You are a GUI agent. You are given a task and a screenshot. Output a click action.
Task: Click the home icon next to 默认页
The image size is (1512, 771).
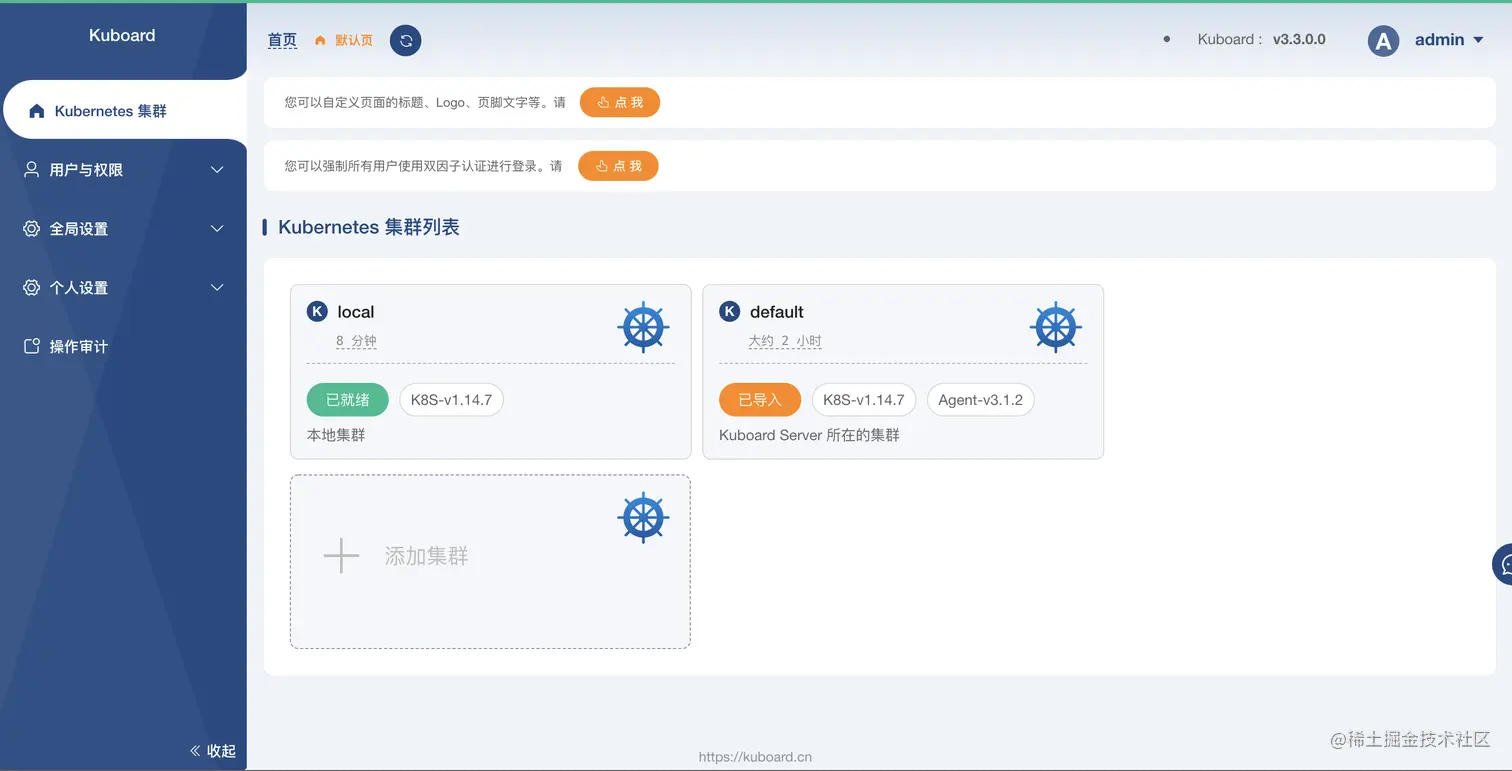pos(320,41)
